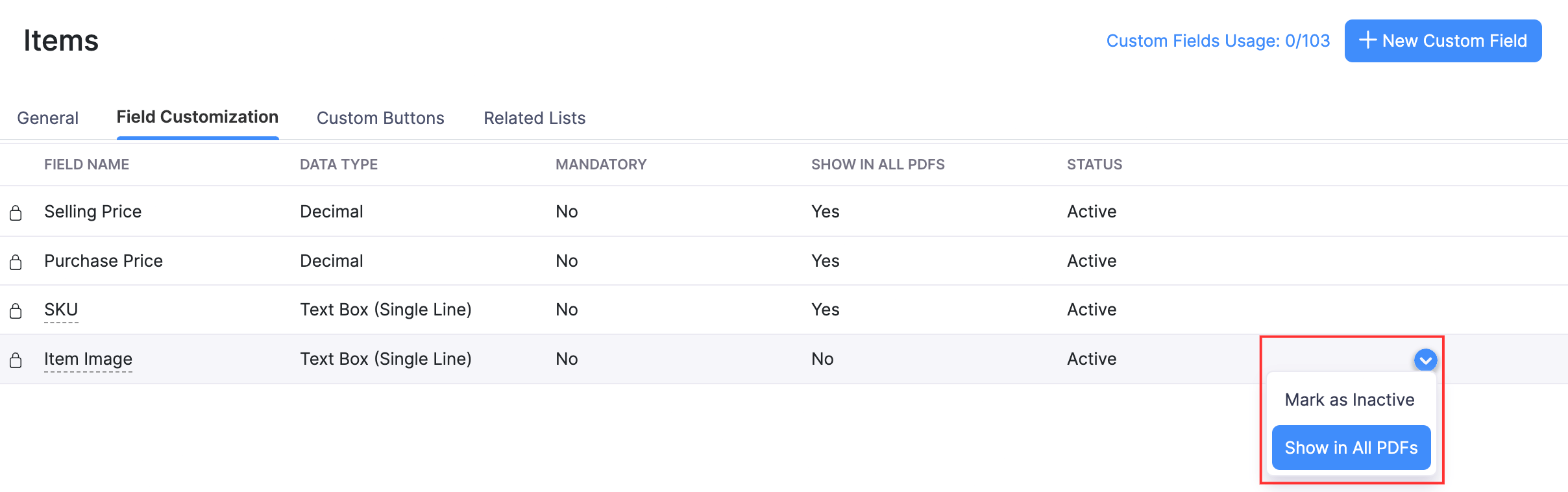
Task: Open the Status column options
Action: pos(1094,164)
